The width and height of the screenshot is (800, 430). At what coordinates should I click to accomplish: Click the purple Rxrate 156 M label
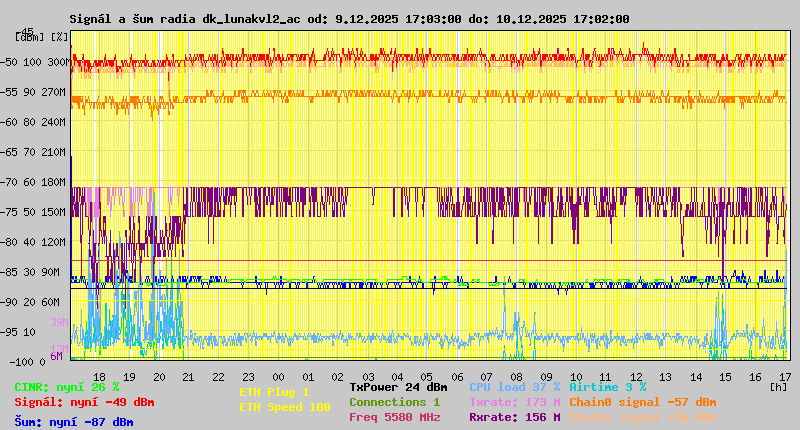click(514, 417)
